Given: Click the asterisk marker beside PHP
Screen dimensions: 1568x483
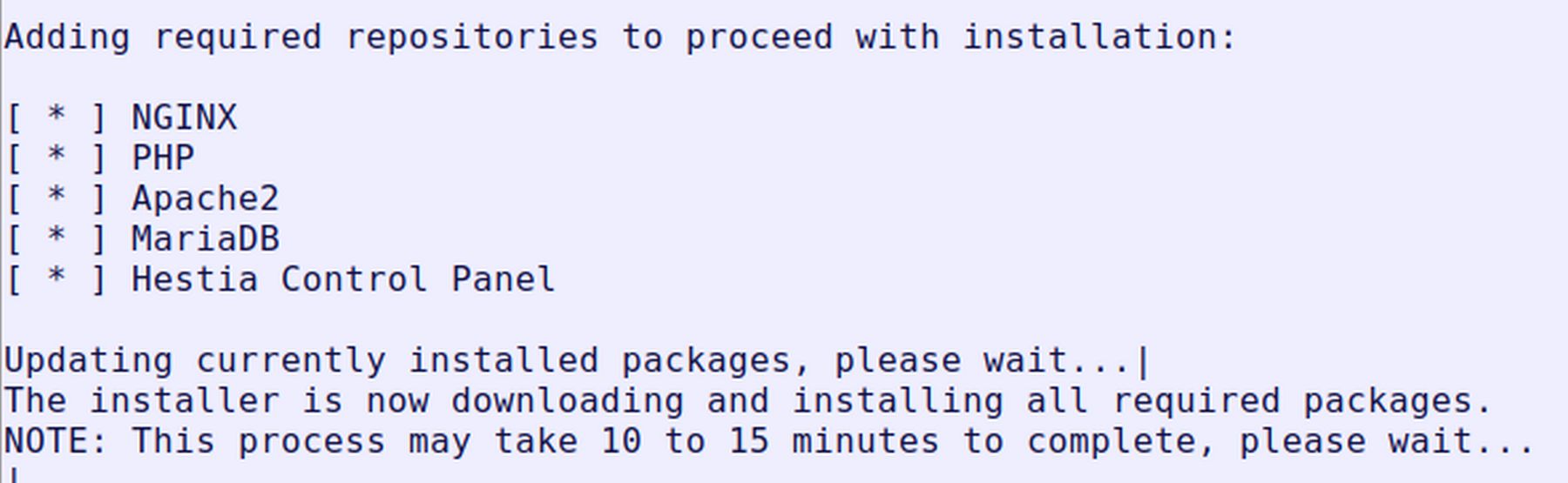Looking at the screenshot, I should tap(57, 156).
